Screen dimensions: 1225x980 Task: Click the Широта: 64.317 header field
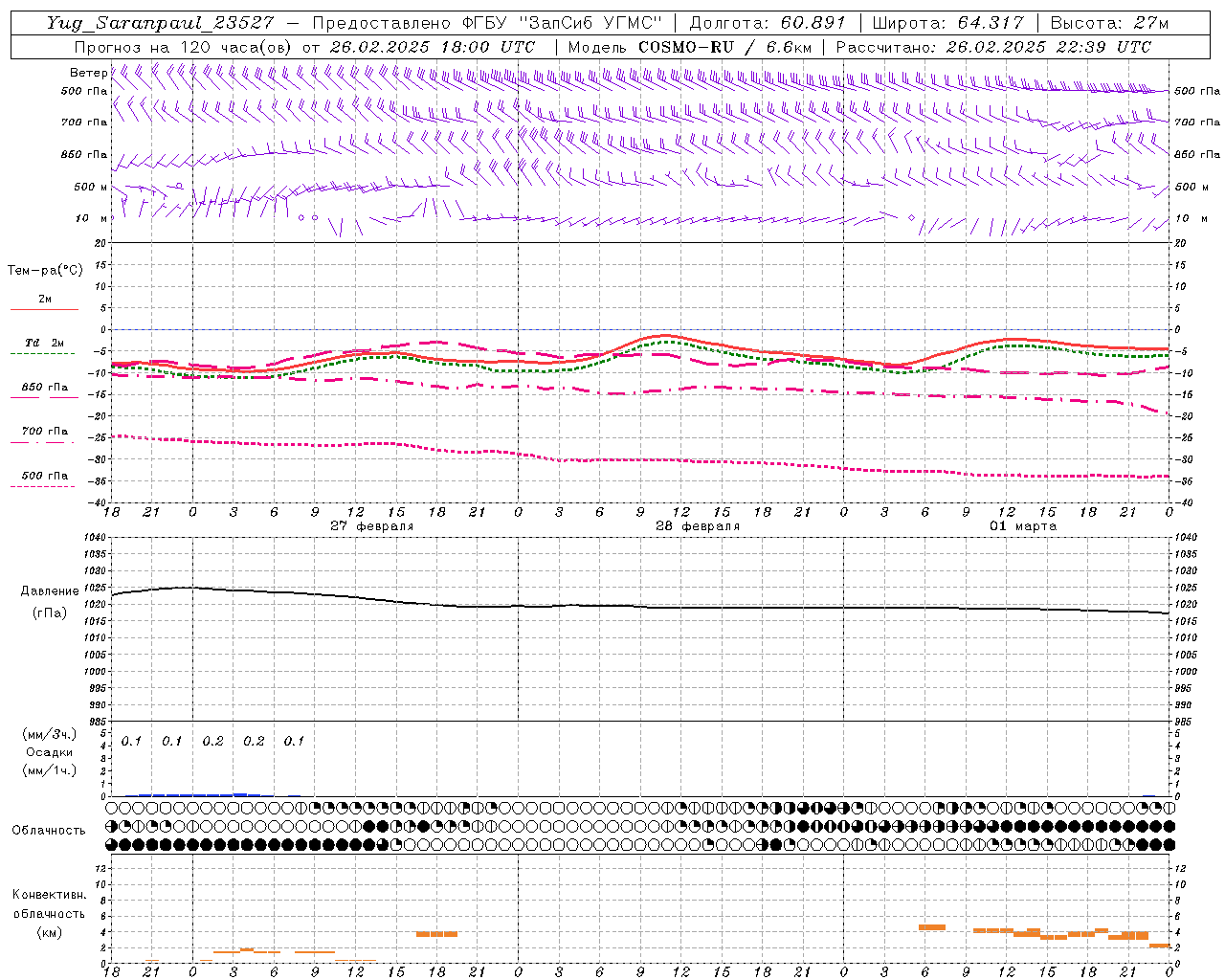[948, 23]
